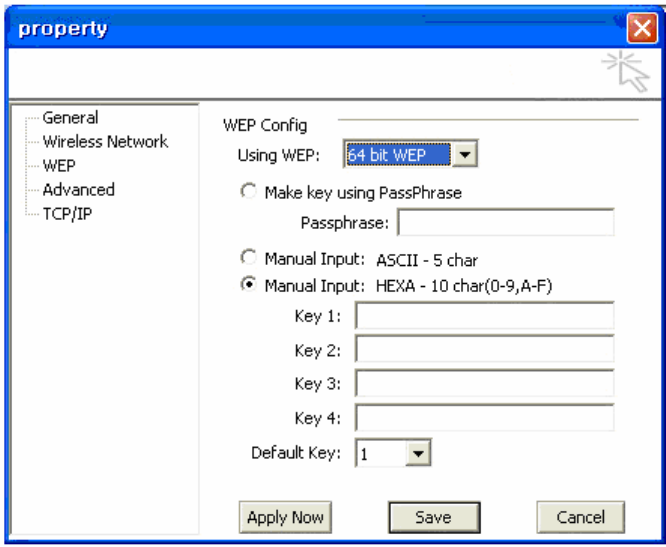Viewport: 666px width, 547px height.
Task: Select Manual Input HEXA 10 char option
Action: click(x=248, y=284)
